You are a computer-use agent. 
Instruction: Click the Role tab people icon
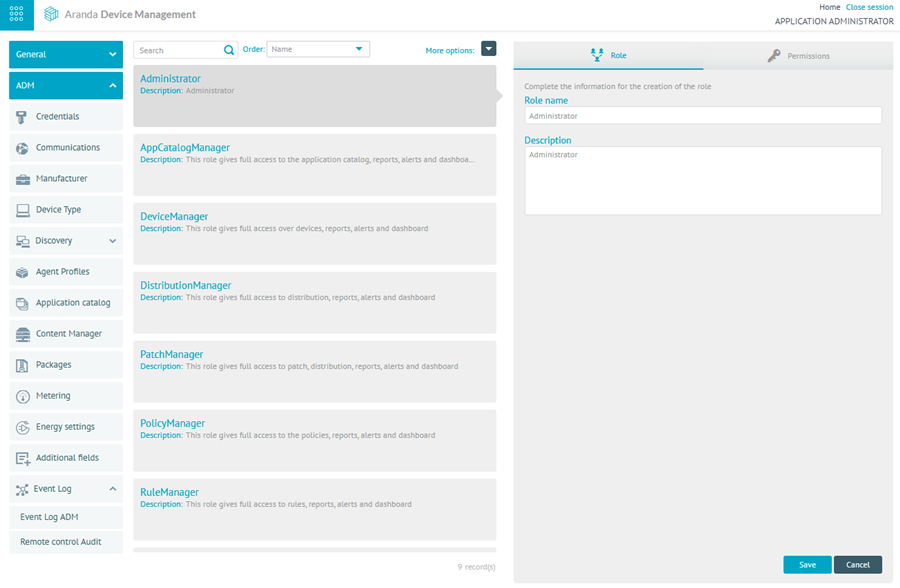[597, 55]
